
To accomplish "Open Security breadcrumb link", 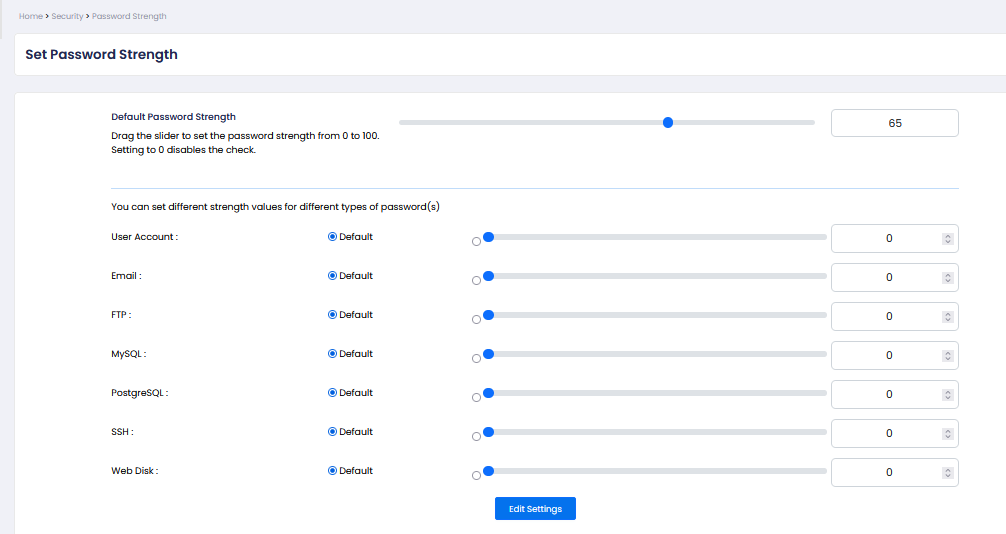I will (67, 17).
